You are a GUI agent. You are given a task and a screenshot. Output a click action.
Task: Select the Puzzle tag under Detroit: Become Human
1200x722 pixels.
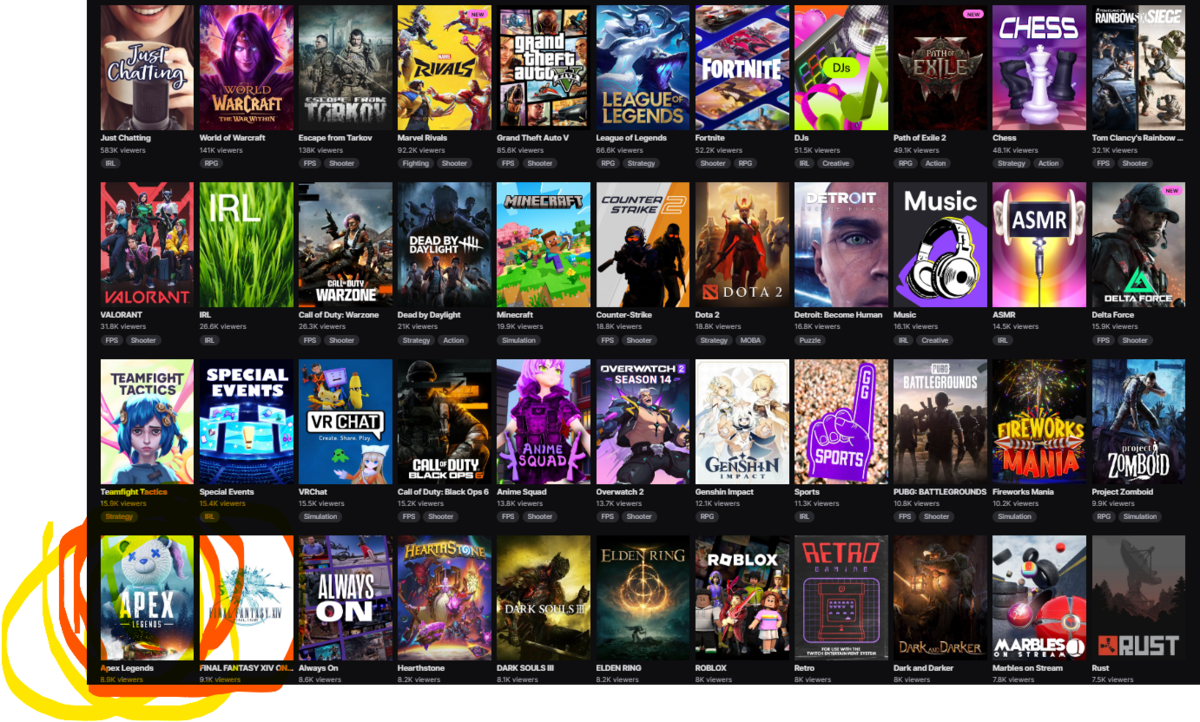(810, 340)
